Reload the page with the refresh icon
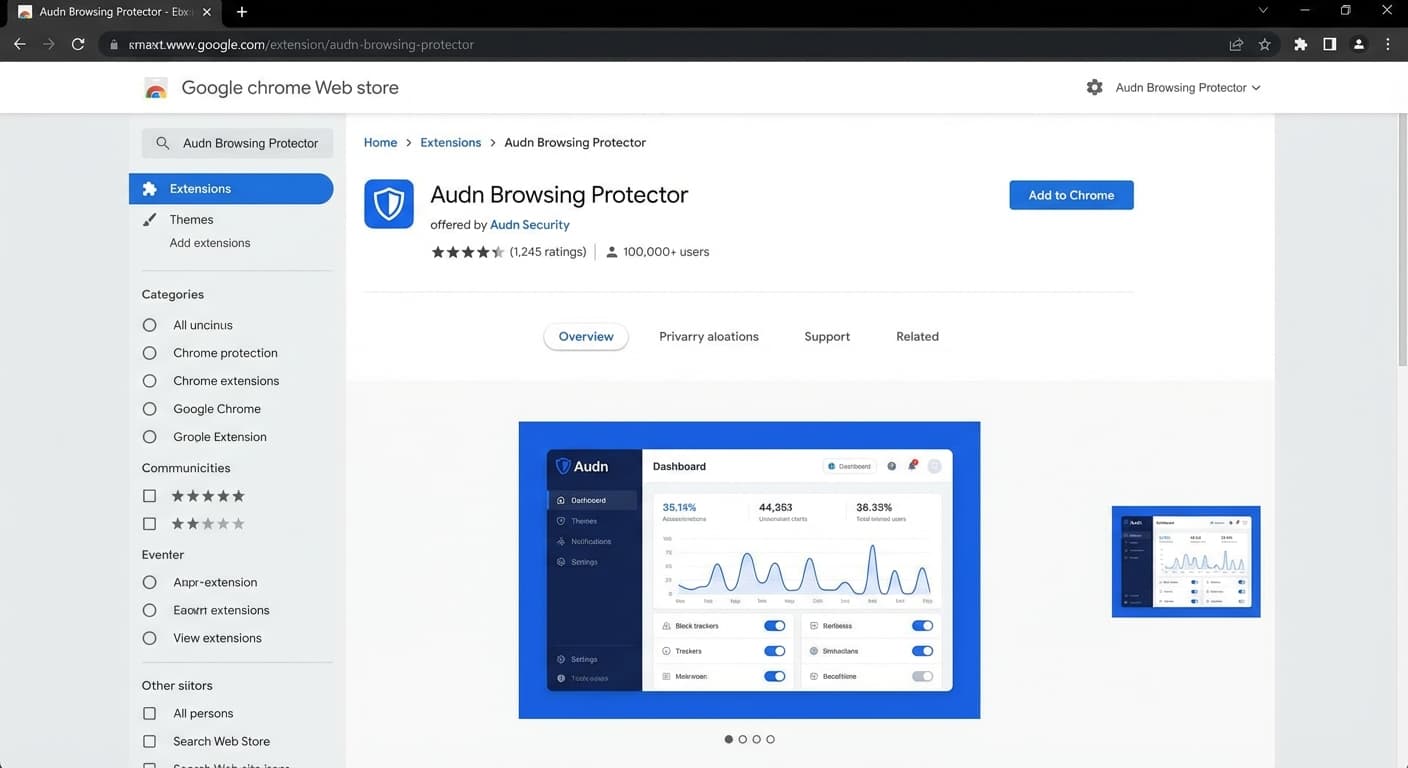The height and width of the screenshot is (768, 1408). (78, 44)
